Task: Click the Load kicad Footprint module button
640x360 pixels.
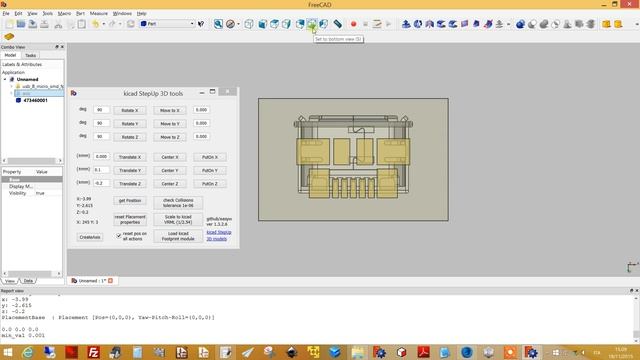Action: click(178, 236)
